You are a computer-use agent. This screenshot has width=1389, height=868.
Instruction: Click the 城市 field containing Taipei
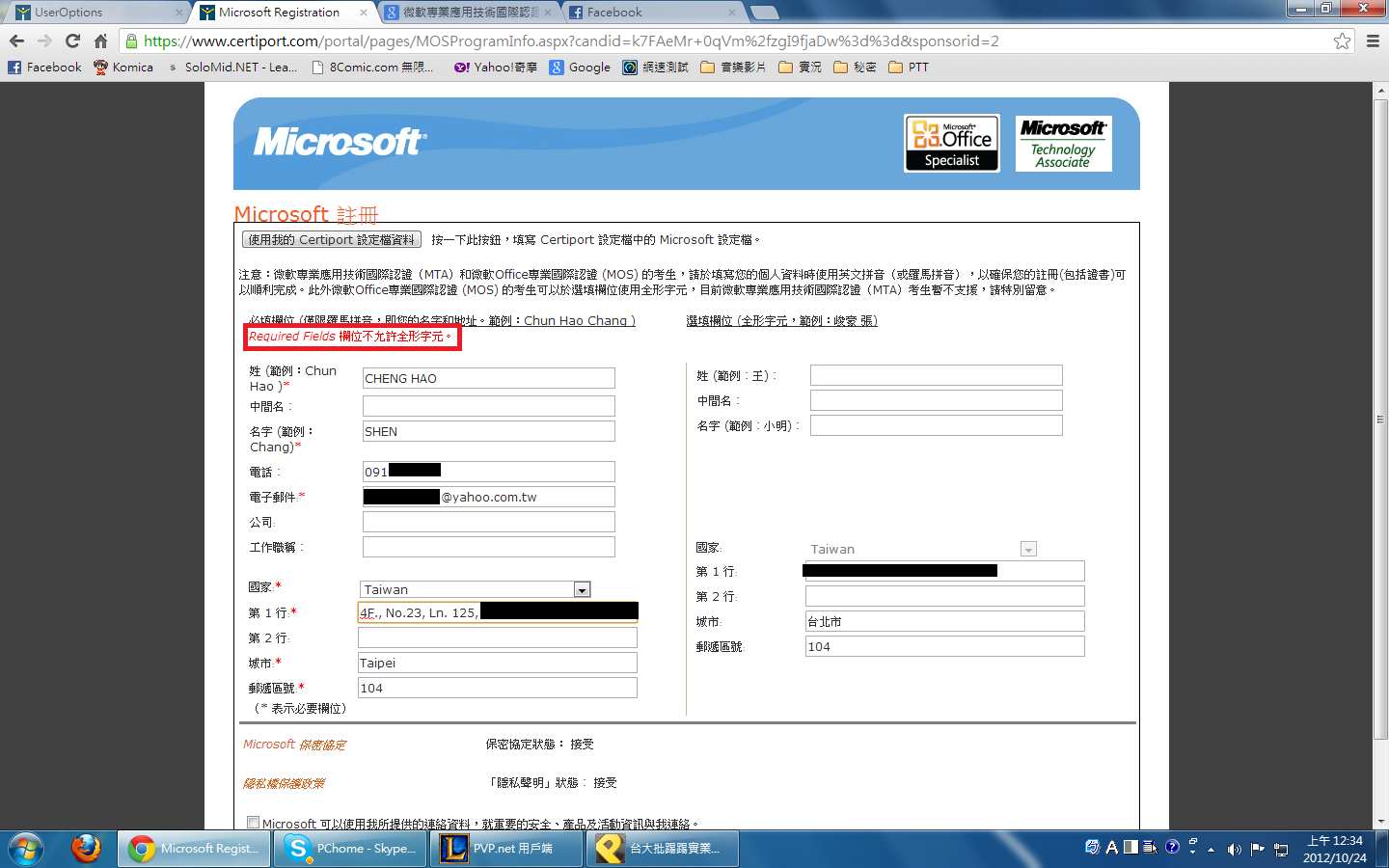[x=498, y=663]
